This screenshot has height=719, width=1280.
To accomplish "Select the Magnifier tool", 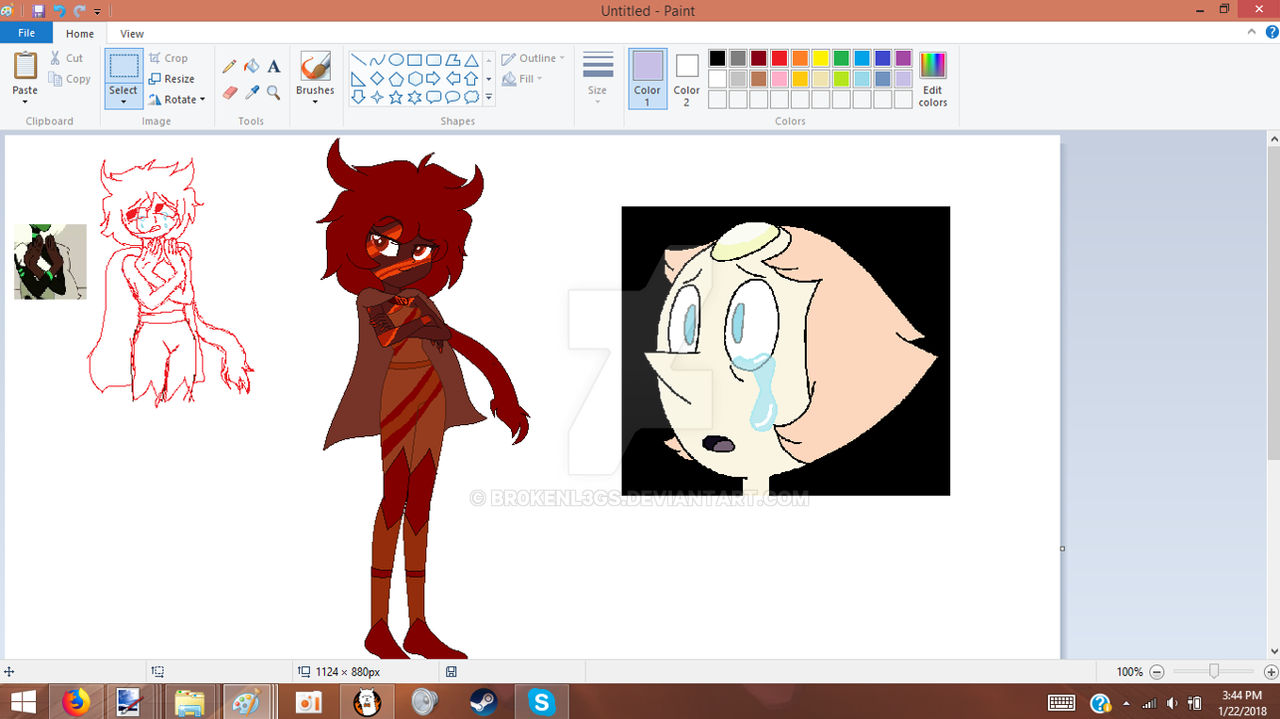I will click(x=274, y=91).
